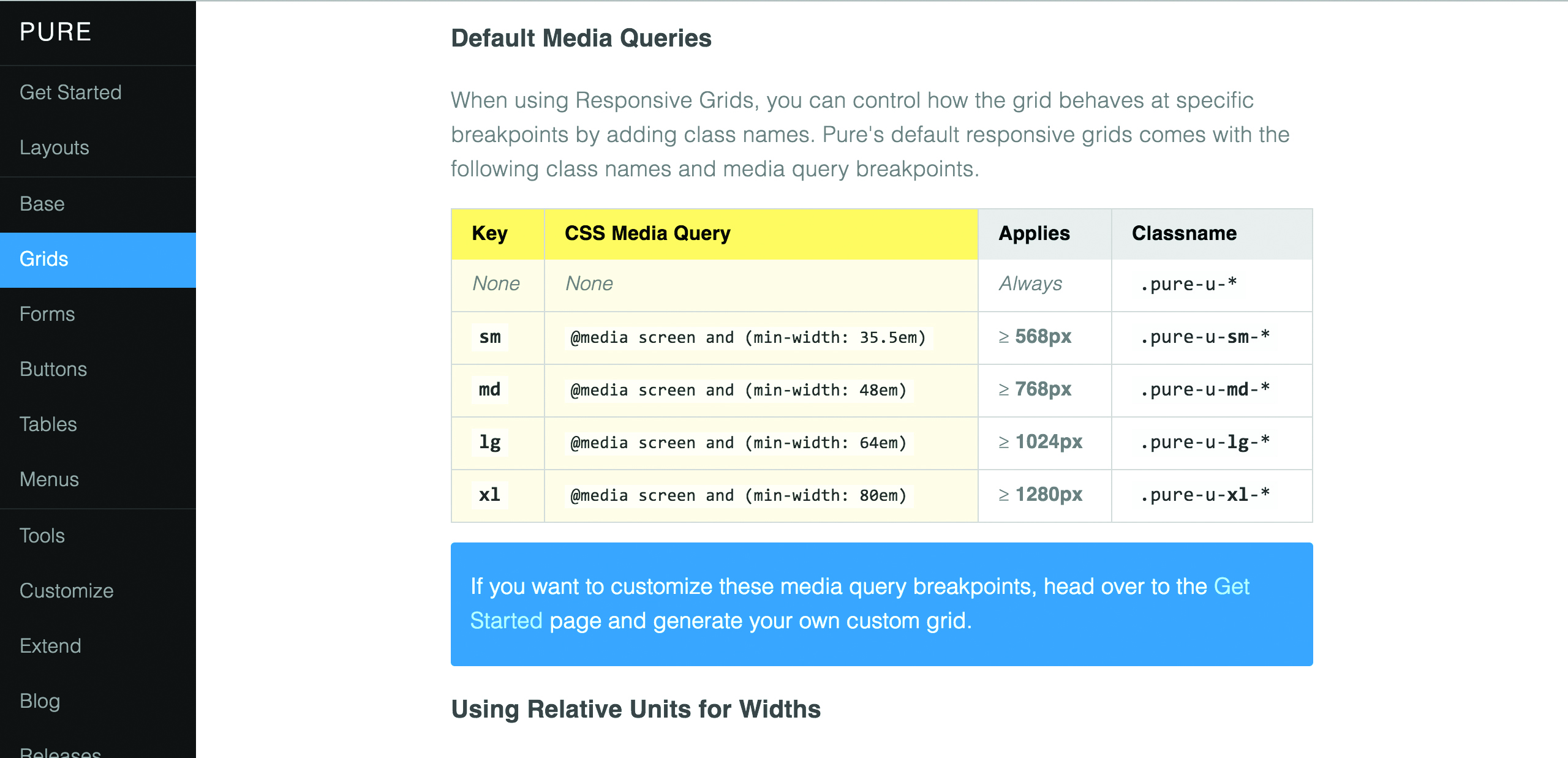Open the Base section in sidebar
The width and height of the screenshot is (1568, 758).
click(42, 204)
